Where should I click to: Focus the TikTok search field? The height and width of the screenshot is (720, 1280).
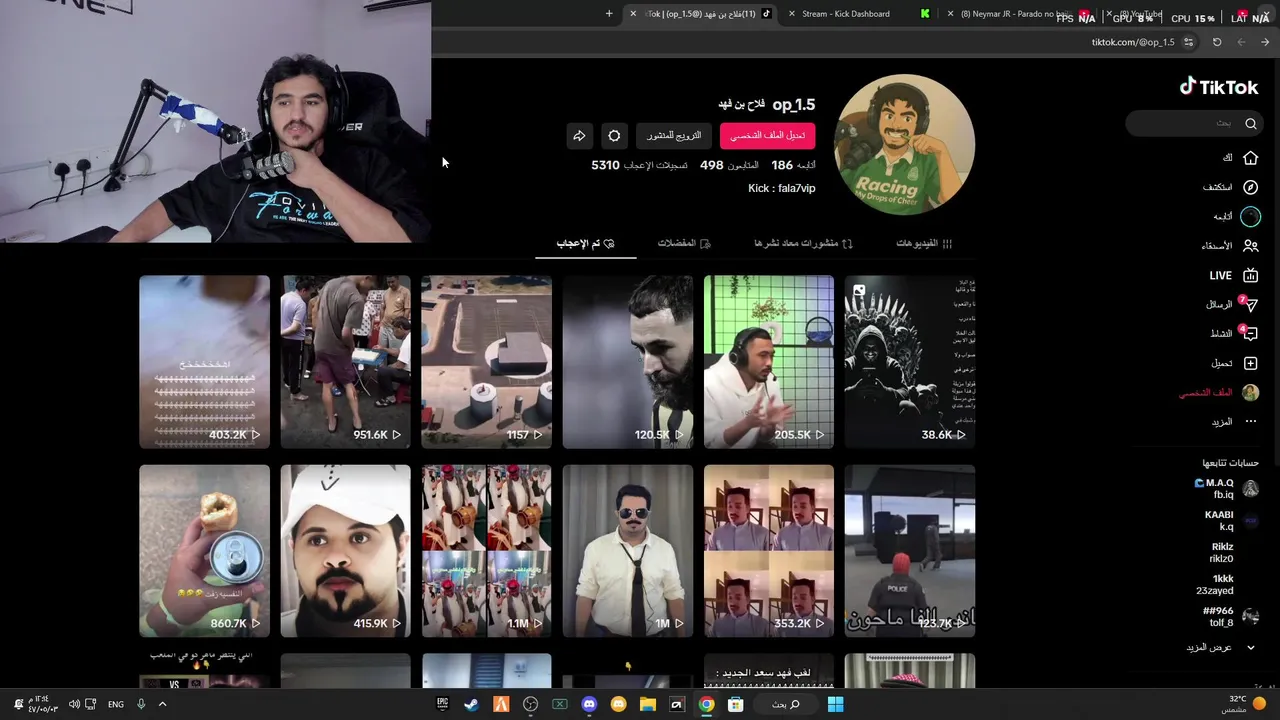(1193, 124)
